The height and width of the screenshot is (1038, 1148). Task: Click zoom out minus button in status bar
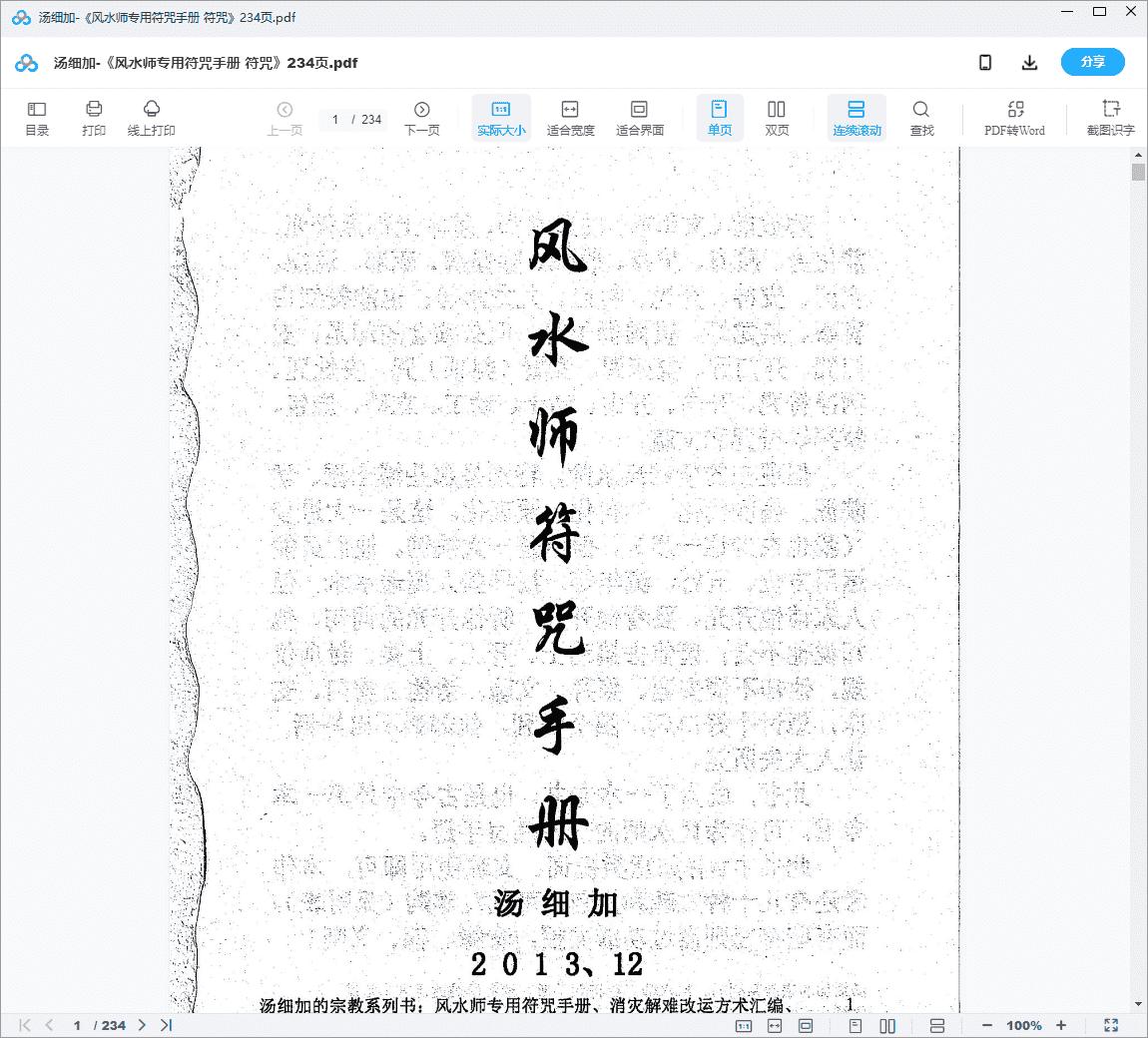pos(987,1025)
